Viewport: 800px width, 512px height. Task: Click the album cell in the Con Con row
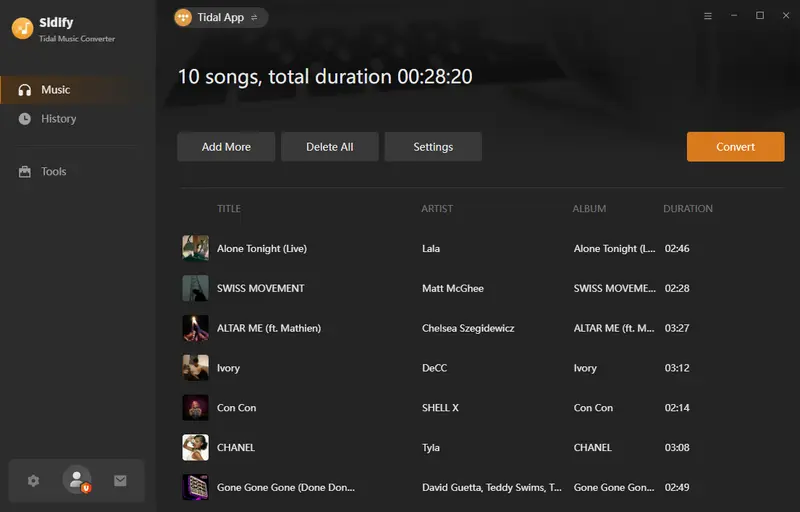(x=593, y=408)
